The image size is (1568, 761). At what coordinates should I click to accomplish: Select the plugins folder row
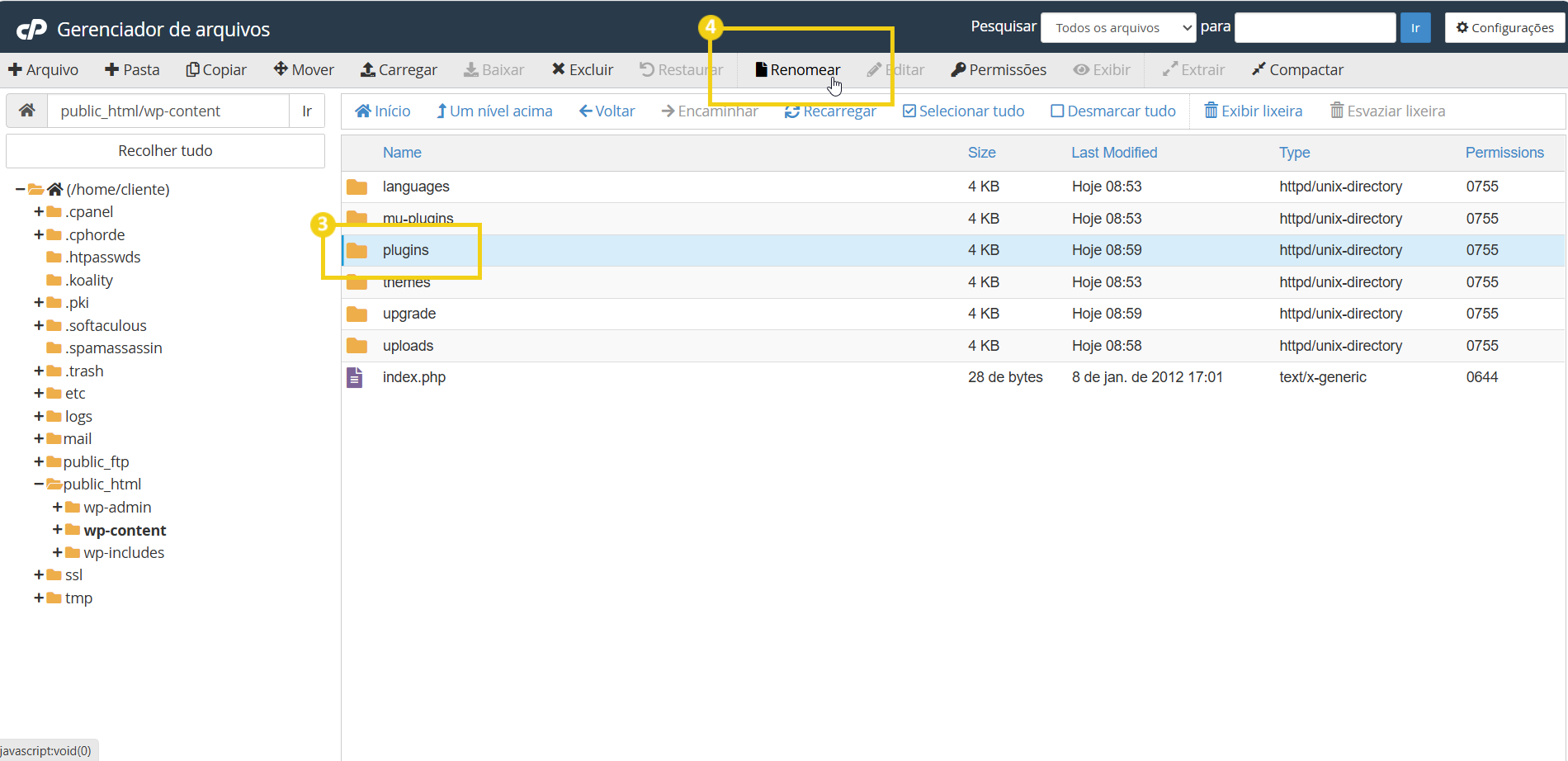coord(953,250)
